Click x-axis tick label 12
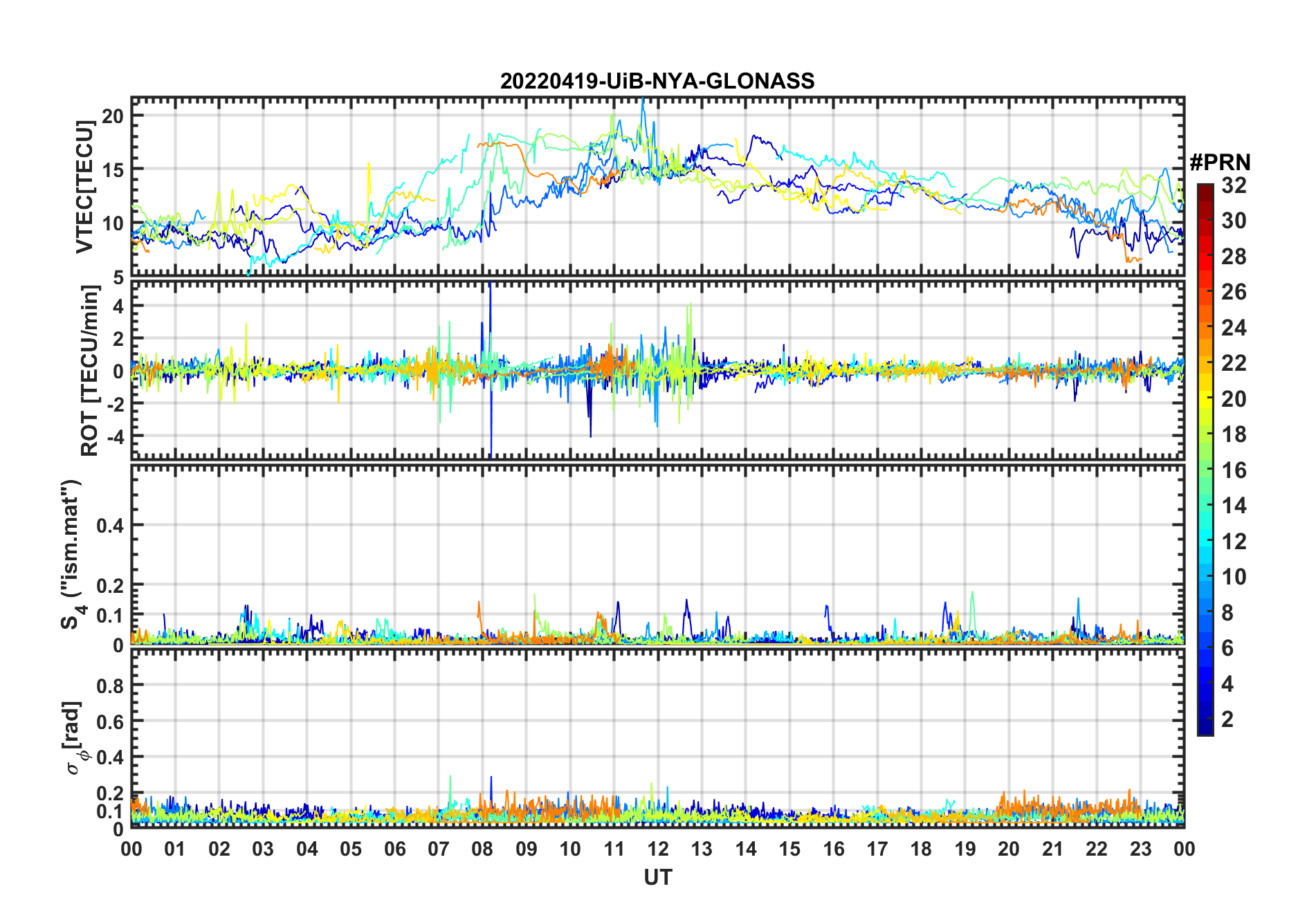This screenshot has height=920, width=1316. tap(657, 849)
